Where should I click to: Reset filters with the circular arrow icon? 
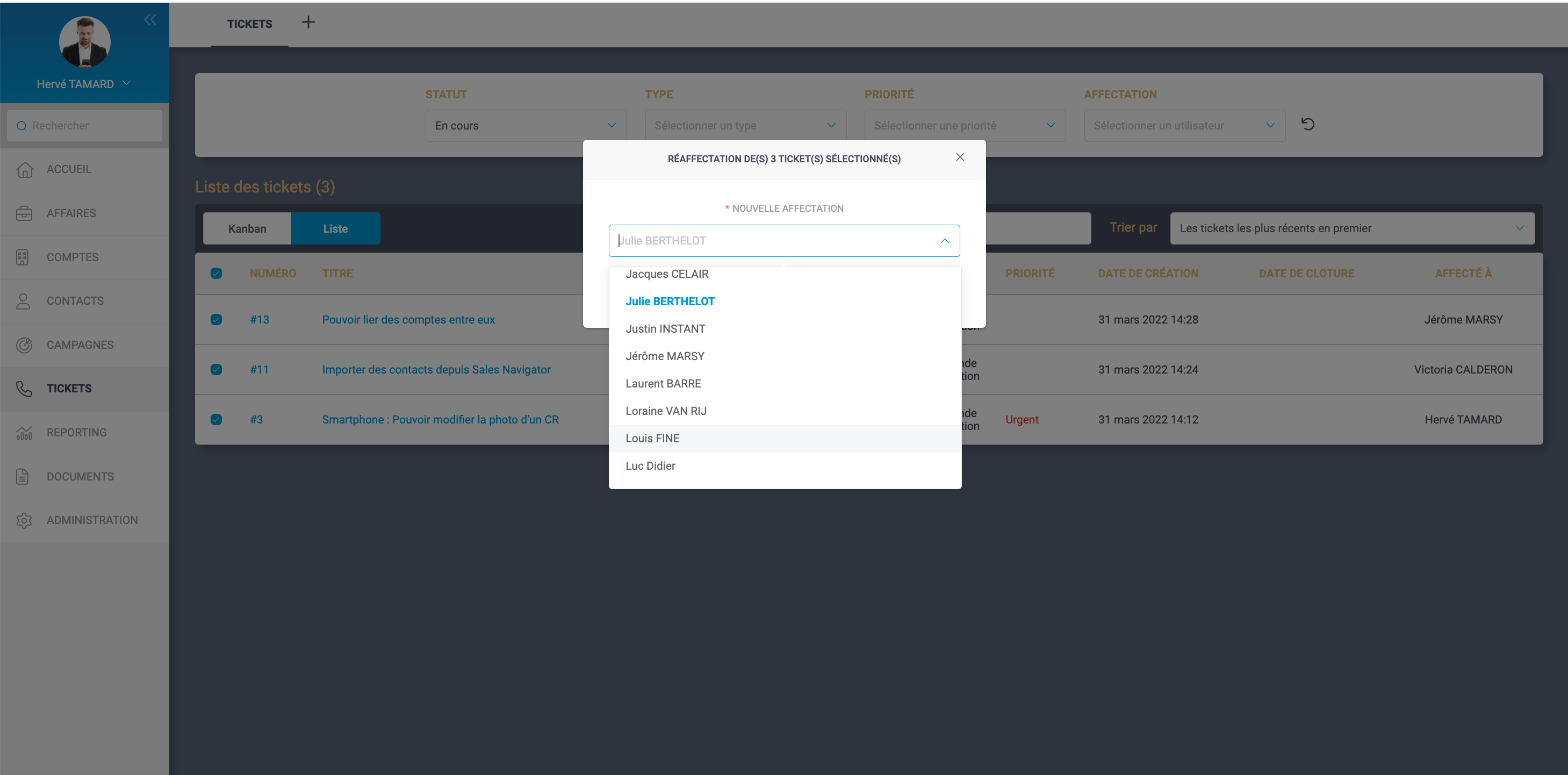pos(1307,125)
